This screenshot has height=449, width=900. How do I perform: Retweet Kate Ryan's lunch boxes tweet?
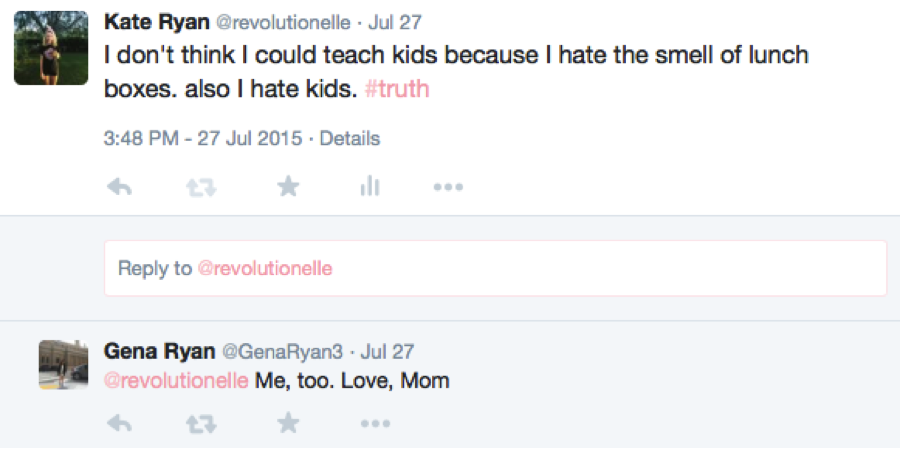(x=201, y=187)
